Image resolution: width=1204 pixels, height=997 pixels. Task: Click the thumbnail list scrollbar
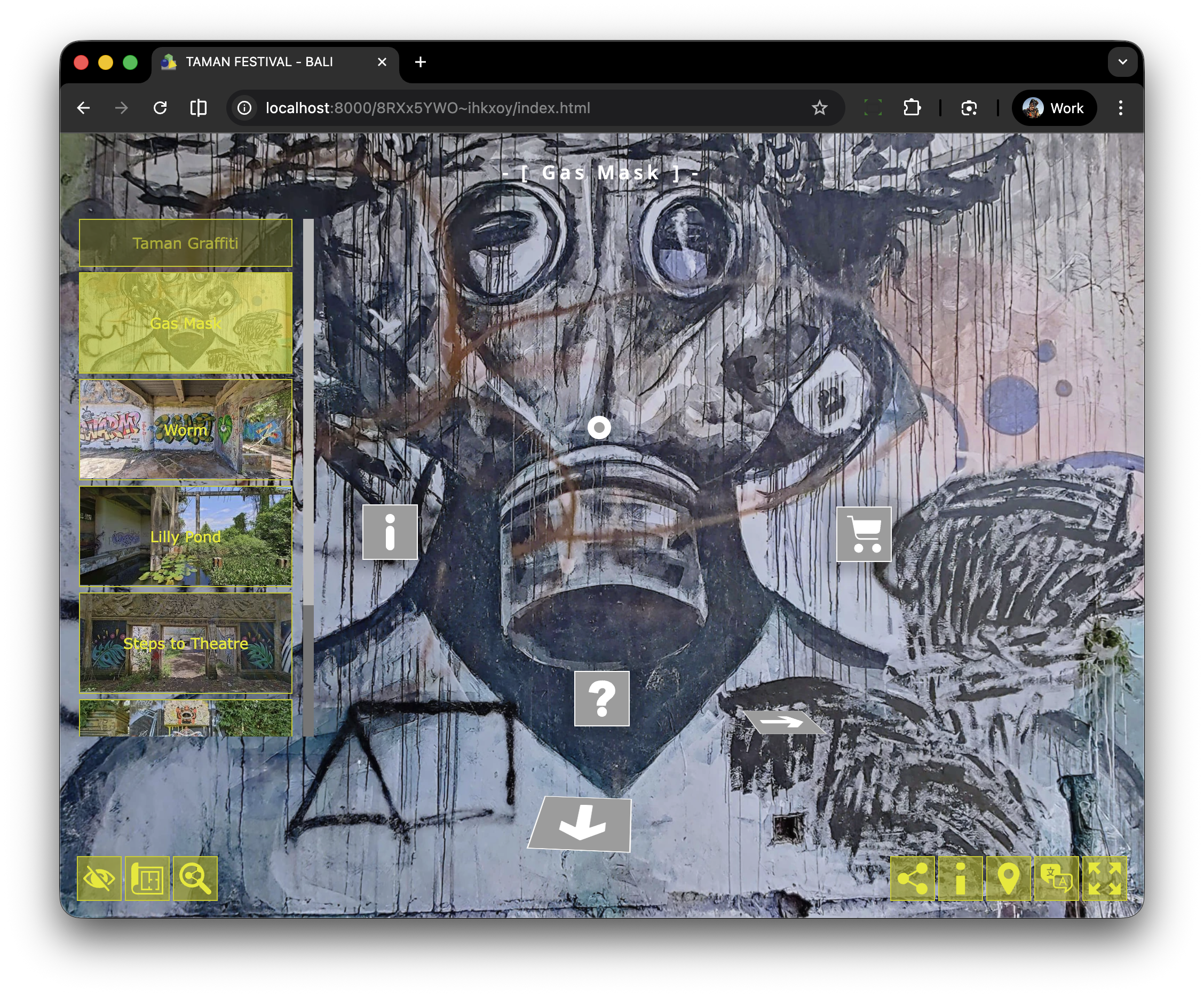[308, 413]
